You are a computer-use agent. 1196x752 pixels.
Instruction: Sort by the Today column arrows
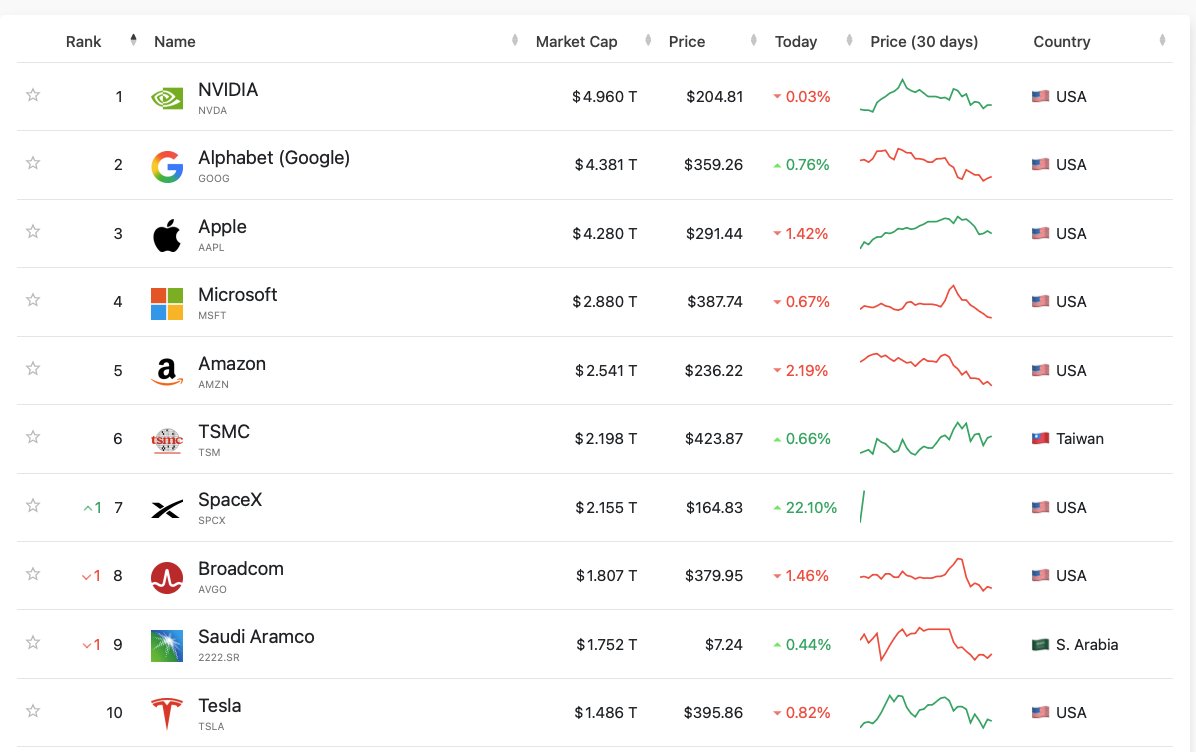coord(849,40)
